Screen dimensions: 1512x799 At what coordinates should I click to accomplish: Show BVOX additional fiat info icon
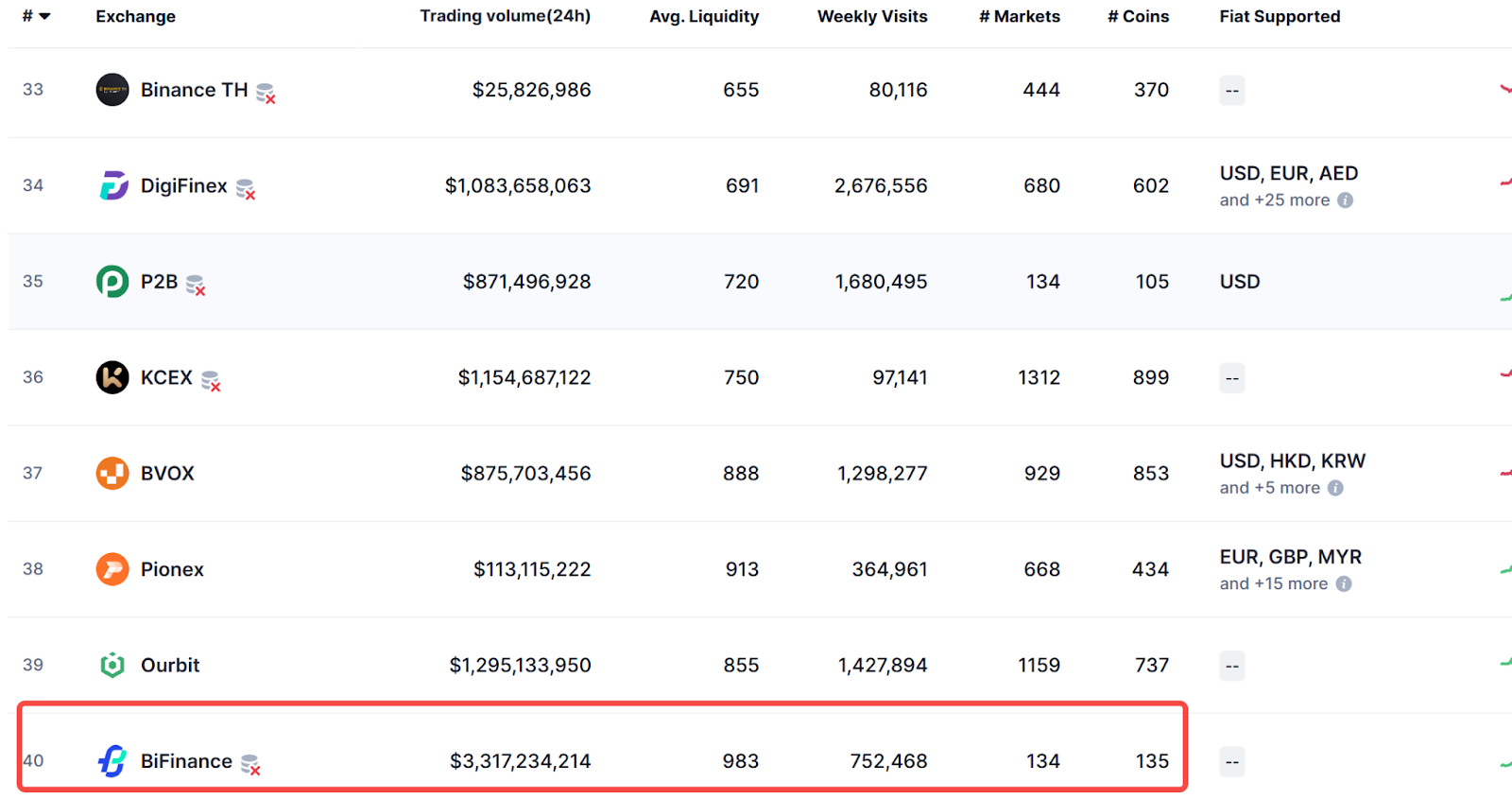[1335, 488]
